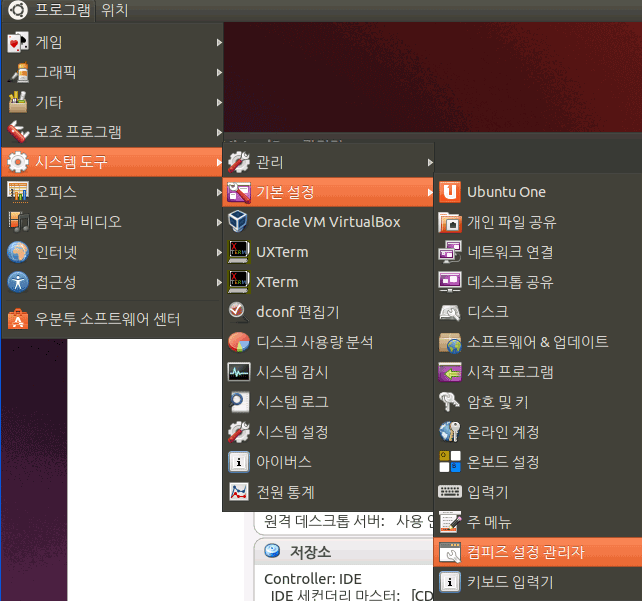Select 시스템 도구 menu entry
Viewport: 642px width, 601px height.
click(x=112, y=162)
